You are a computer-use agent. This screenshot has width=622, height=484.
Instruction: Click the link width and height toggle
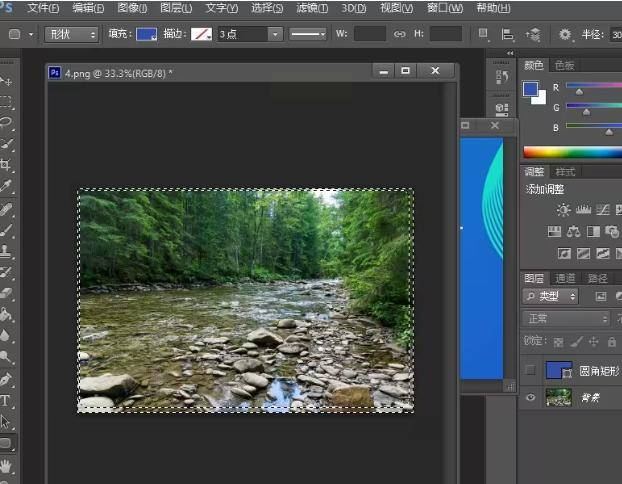click(399, 34)
